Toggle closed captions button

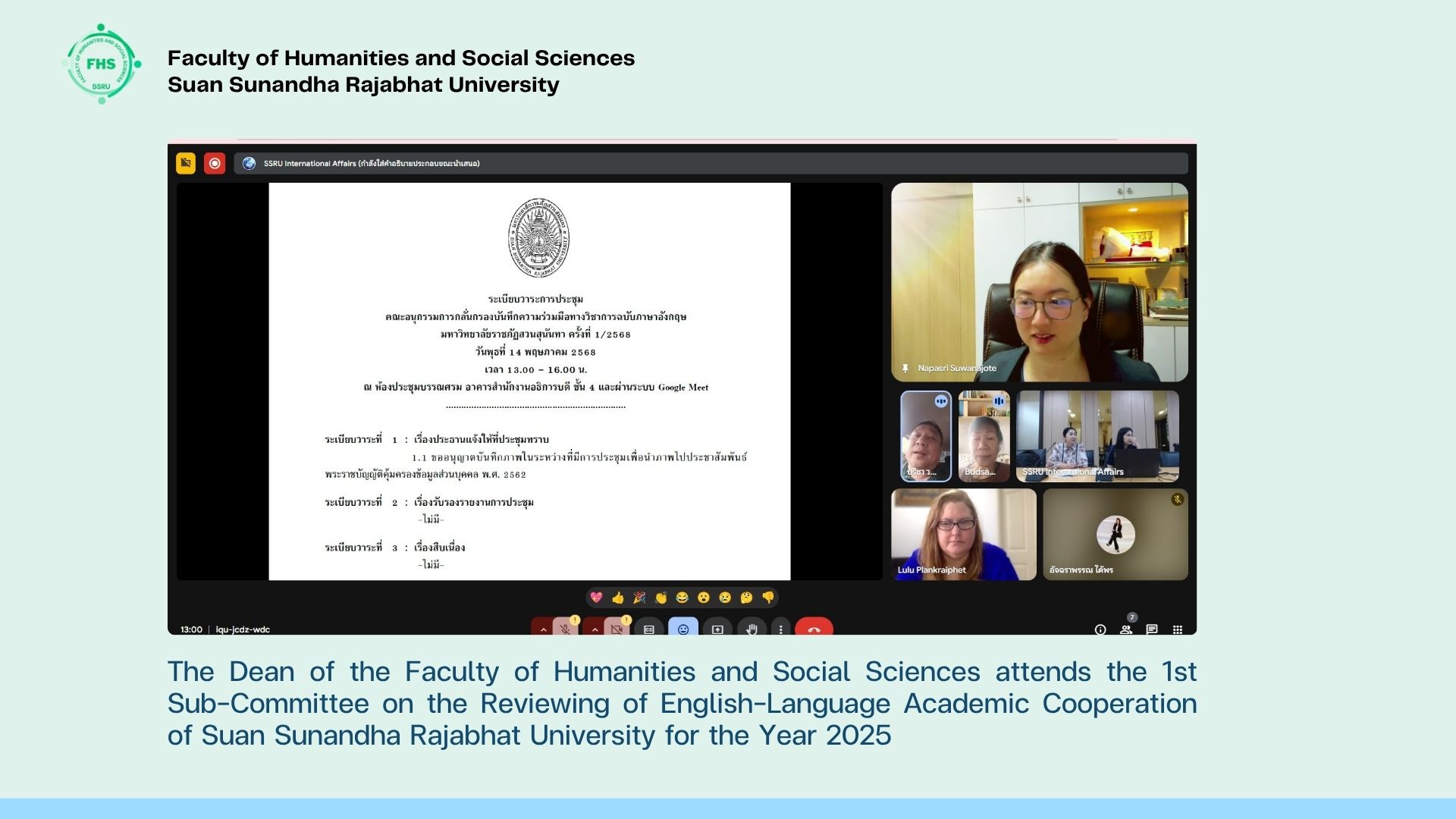(x=649, y=629)
